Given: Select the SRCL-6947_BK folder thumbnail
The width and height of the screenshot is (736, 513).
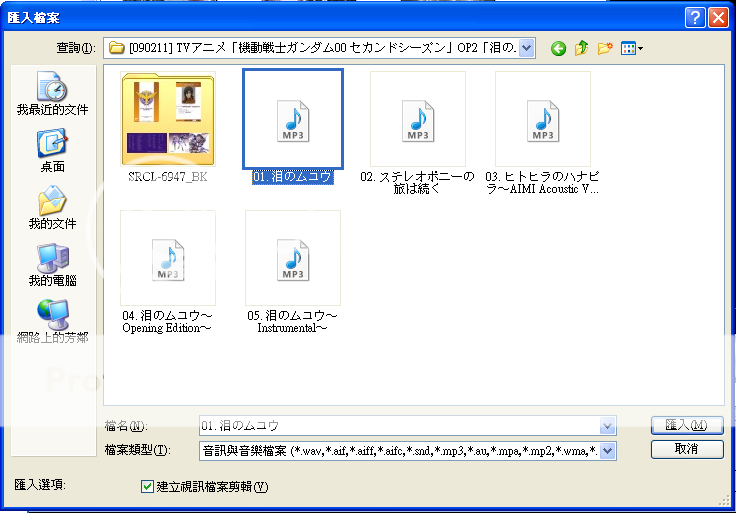Looking at the screenshot, I should (x=167, y=119).
